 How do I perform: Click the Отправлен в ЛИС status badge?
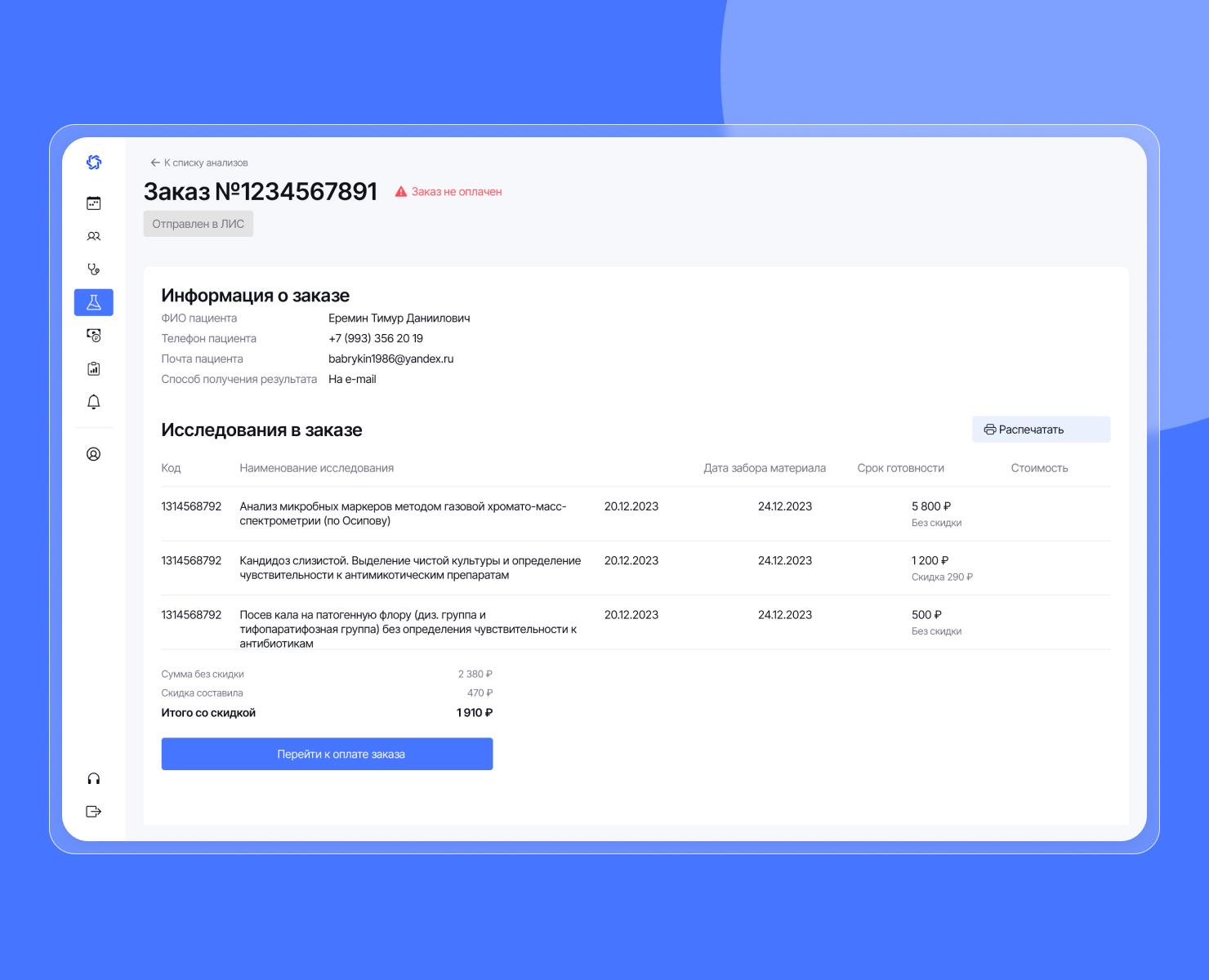point(199,224)
